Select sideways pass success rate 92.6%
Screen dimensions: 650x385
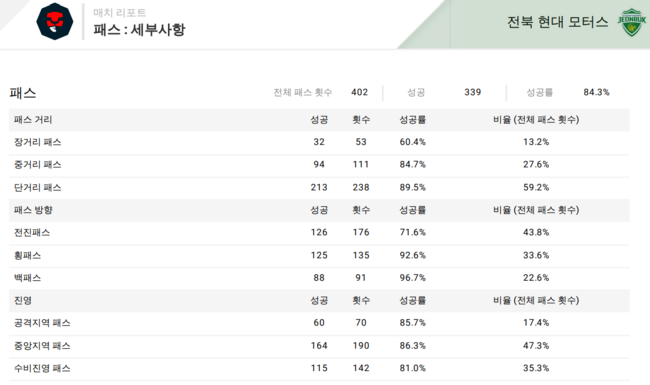(412, 255)
